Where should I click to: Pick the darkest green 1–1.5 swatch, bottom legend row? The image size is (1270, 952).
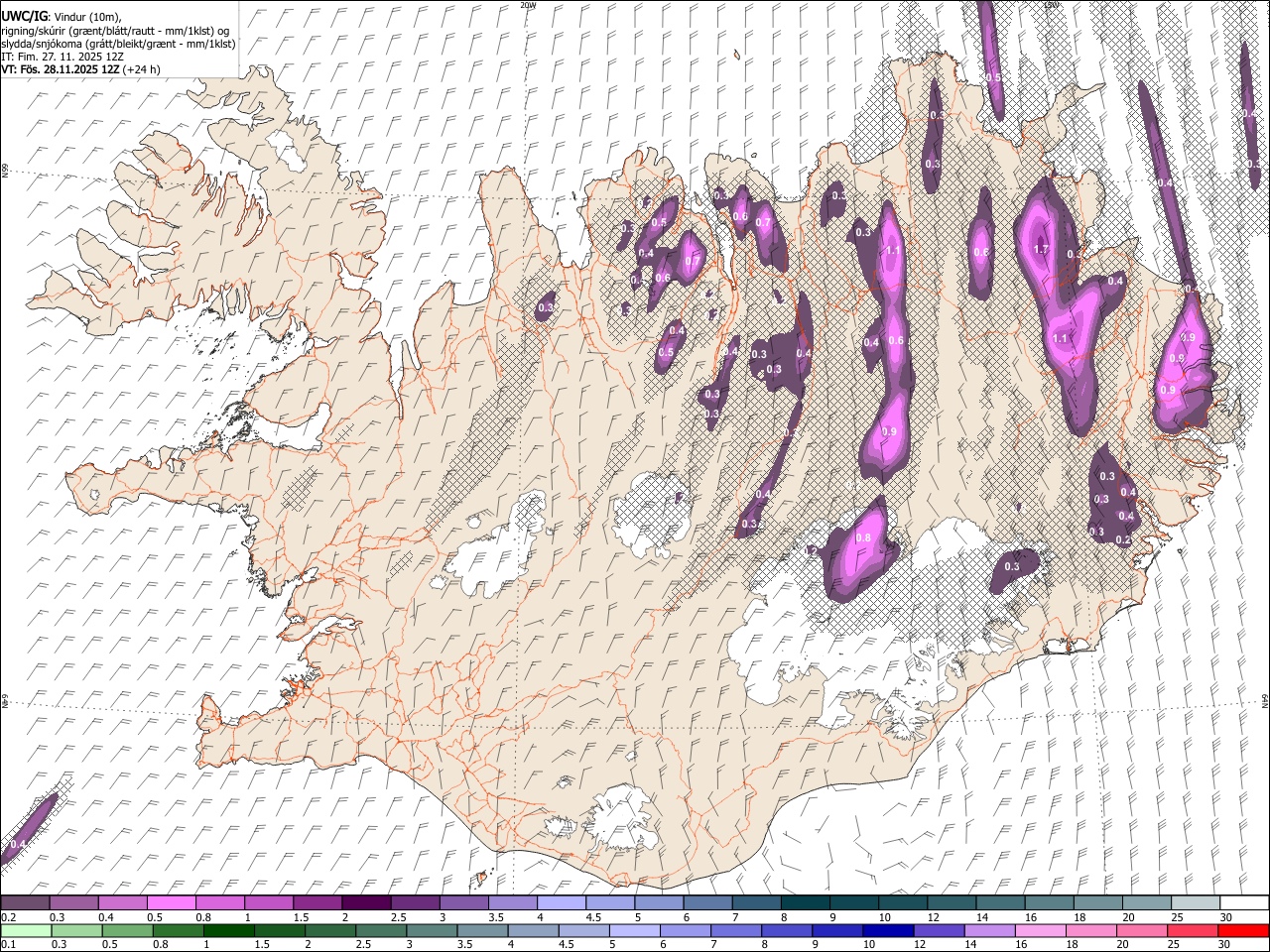[x=228, y=930]
